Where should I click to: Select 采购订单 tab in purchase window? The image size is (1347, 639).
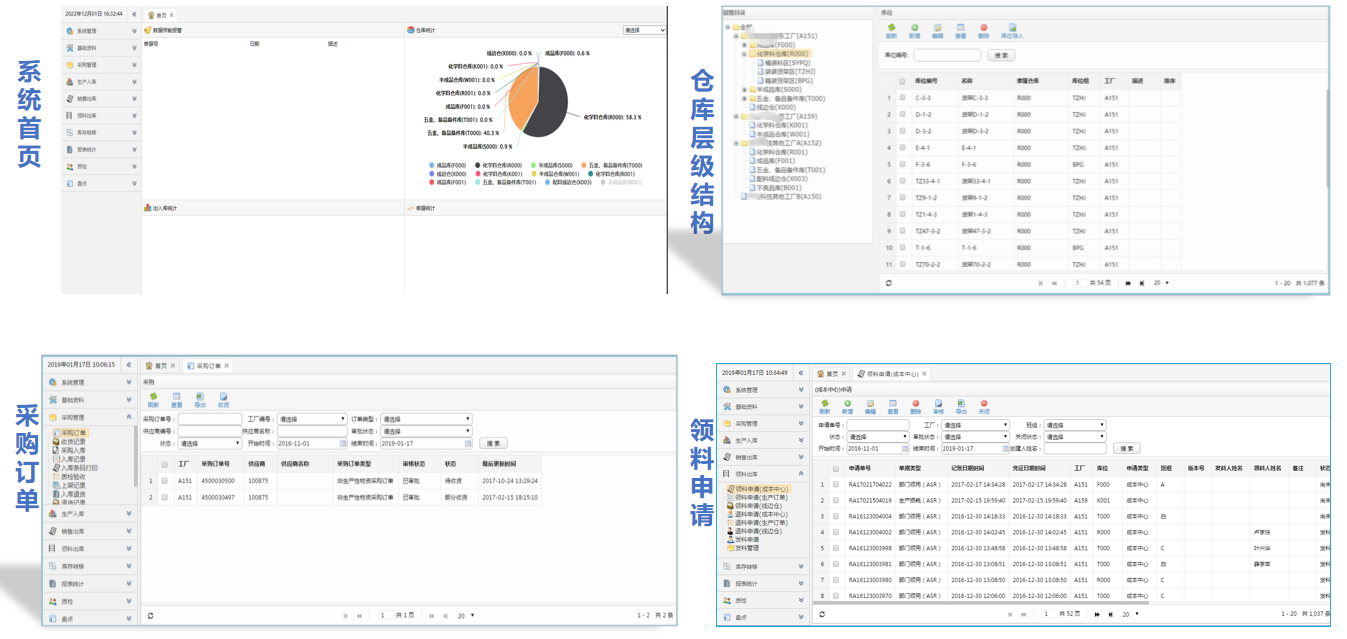click(x=208, y=365)
